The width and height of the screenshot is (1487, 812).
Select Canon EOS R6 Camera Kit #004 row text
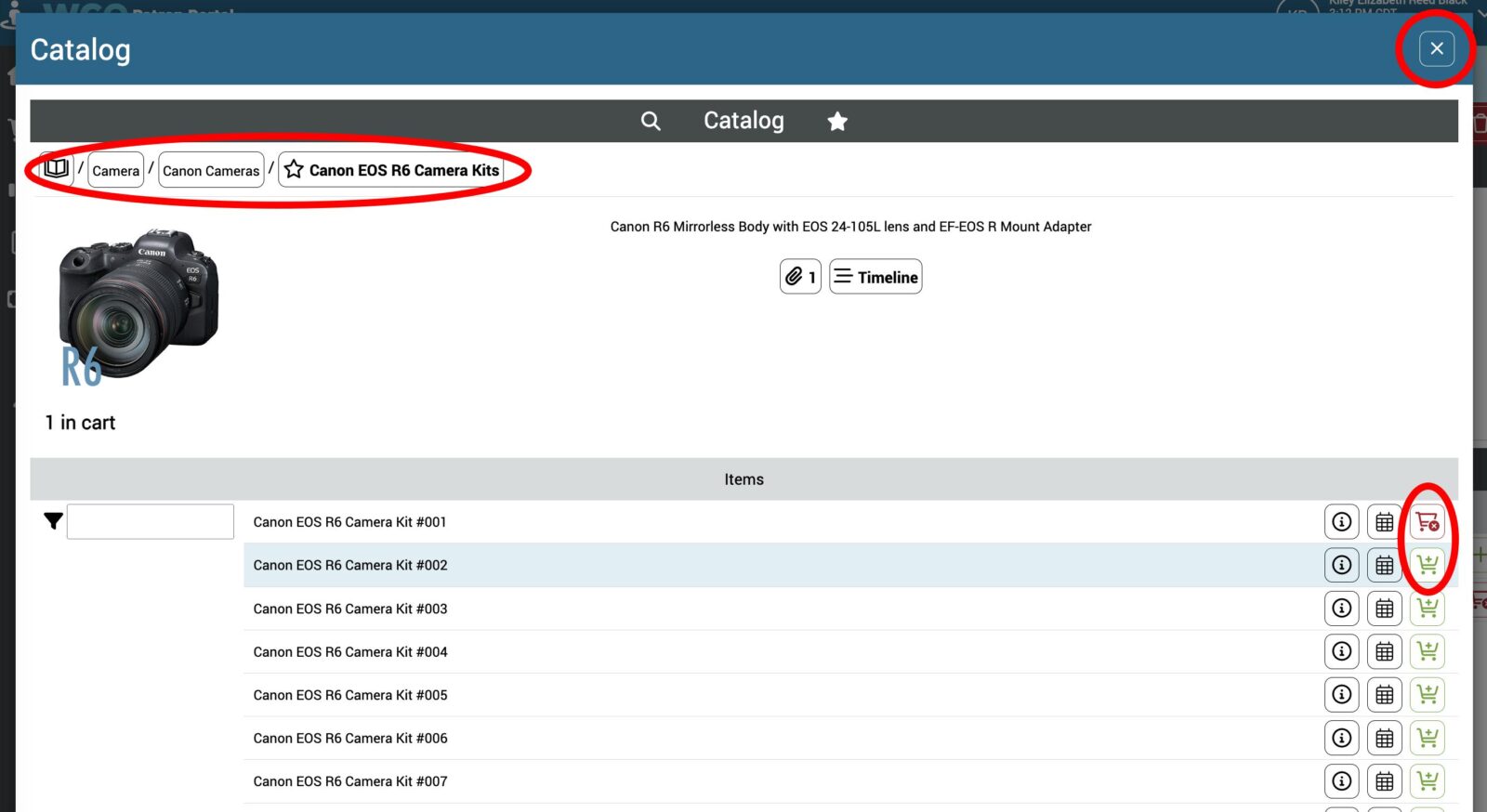coord(350,651)
